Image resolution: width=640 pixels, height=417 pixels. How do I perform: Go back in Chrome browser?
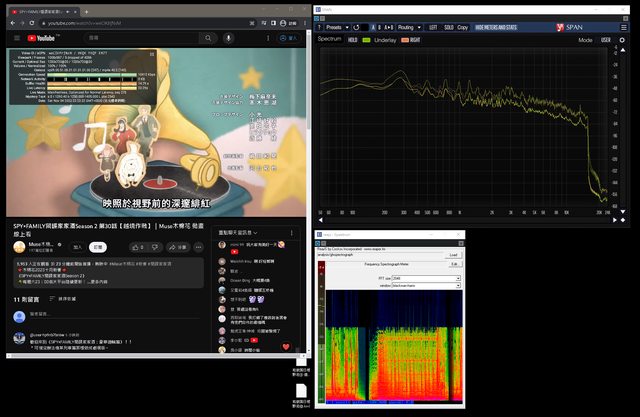coord(13,23)
